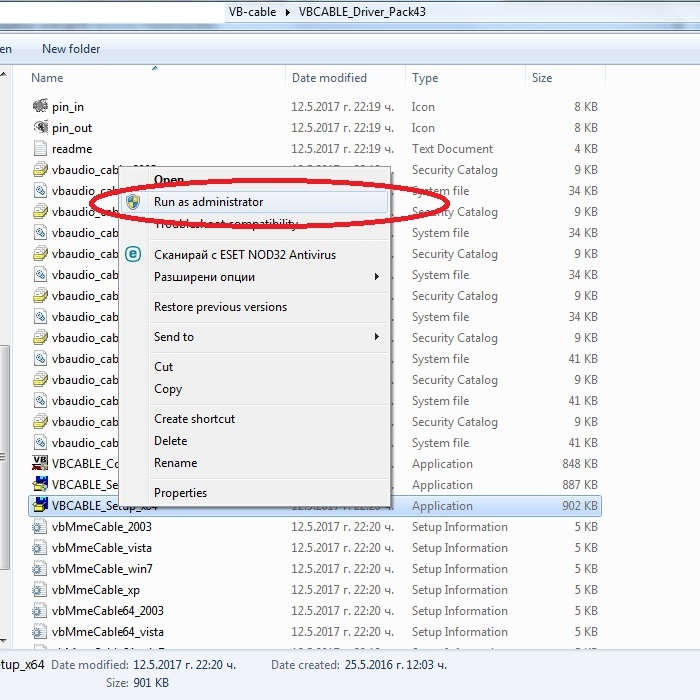Select the vbMmeCable_2003 file name
This screenshot has height=700, width=700.
(102, 527)
